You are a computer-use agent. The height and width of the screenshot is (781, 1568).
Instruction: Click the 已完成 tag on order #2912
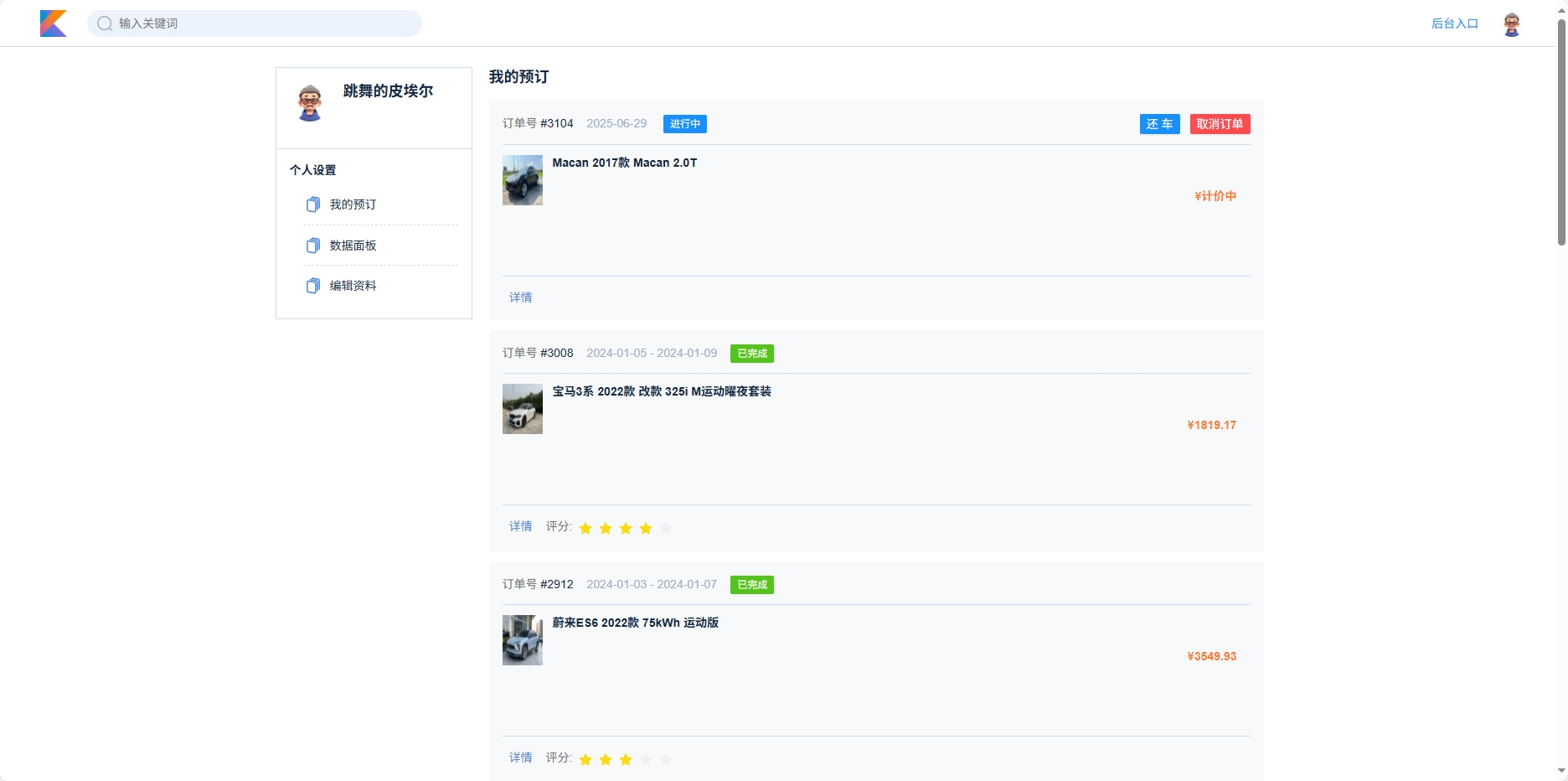click(752, 585)
